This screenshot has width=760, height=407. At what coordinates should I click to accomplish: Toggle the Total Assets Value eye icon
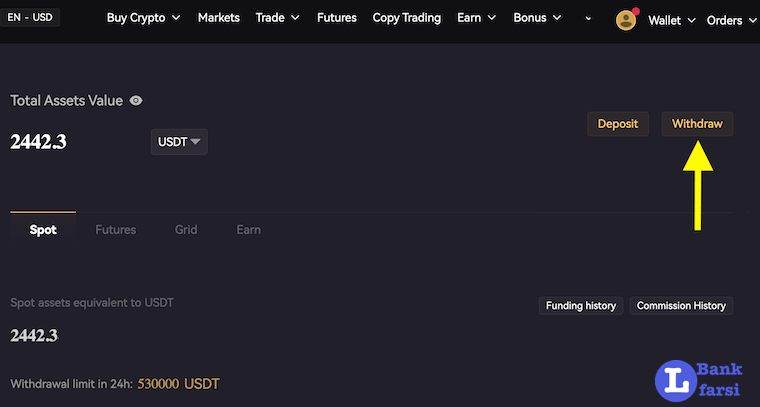pos(136,101)
